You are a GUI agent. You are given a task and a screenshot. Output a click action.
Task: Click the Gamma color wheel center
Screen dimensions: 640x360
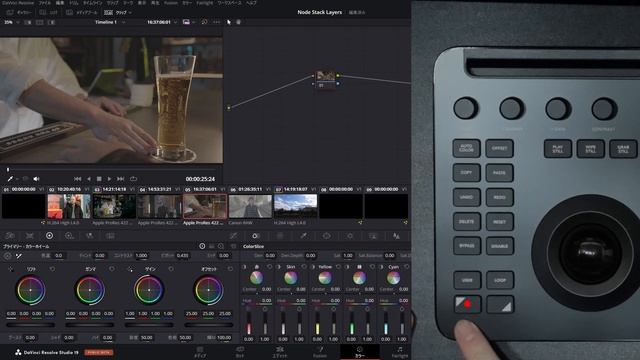(x=90, y=290)
